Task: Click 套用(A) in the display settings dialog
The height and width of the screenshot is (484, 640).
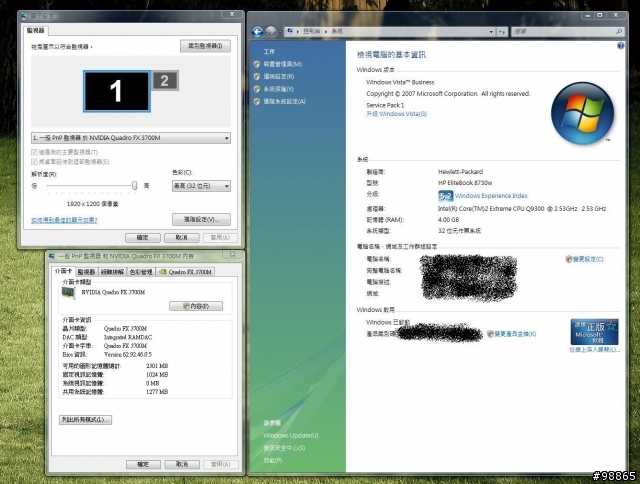Action: pos(220,238)
